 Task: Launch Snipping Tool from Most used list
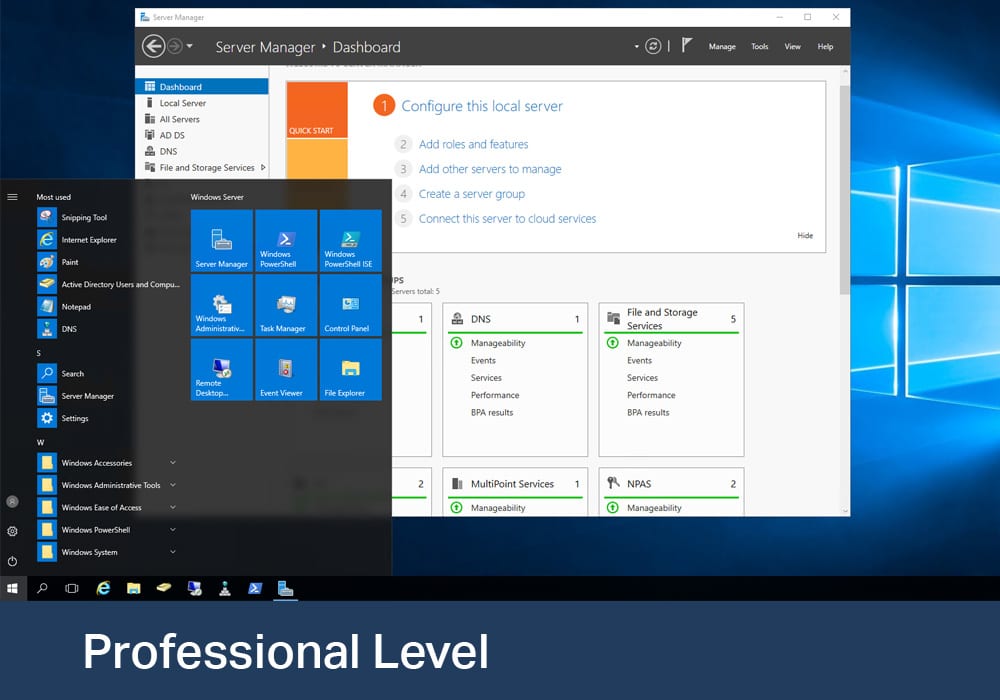click(x=108, y=217)
